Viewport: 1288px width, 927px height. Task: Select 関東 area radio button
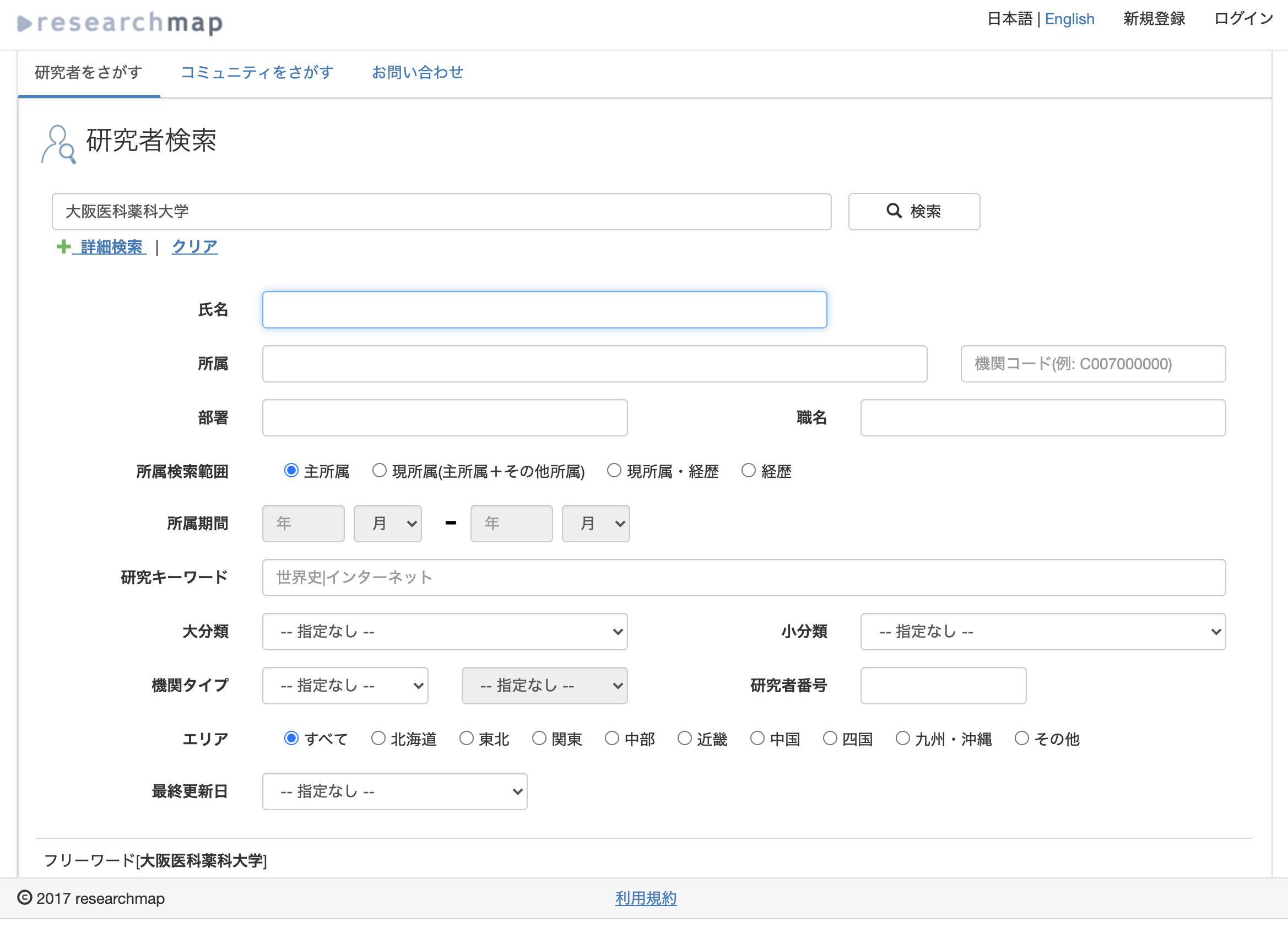tap(539, 738)
